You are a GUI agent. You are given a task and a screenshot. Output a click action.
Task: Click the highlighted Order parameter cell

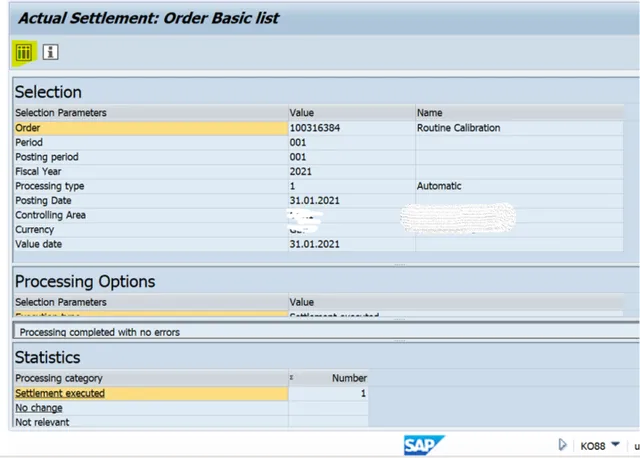coord(150,128)
